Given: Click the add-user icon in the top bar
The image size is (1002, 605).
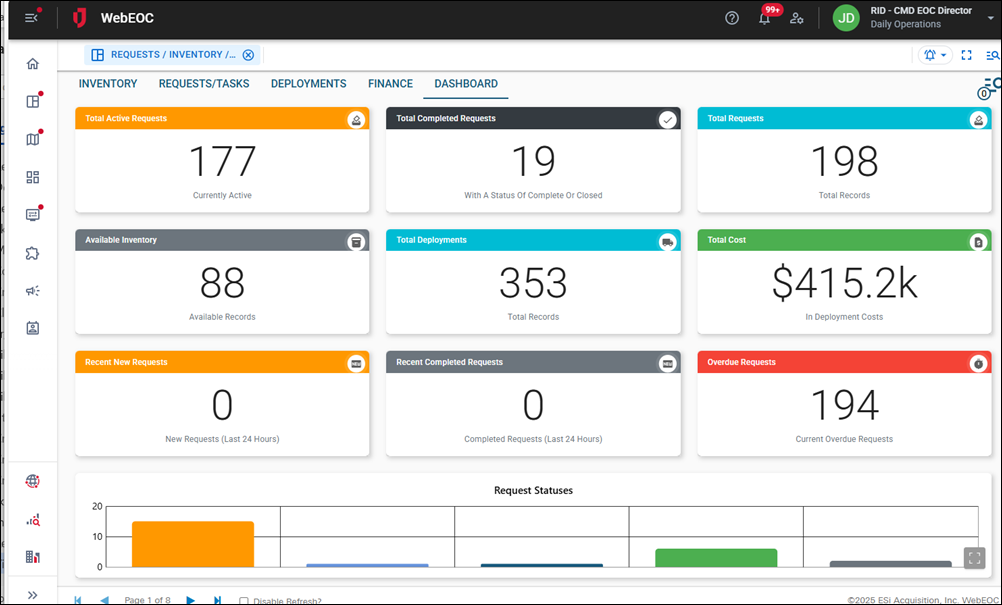Looking at the screenshot, I should click(797, 18).
